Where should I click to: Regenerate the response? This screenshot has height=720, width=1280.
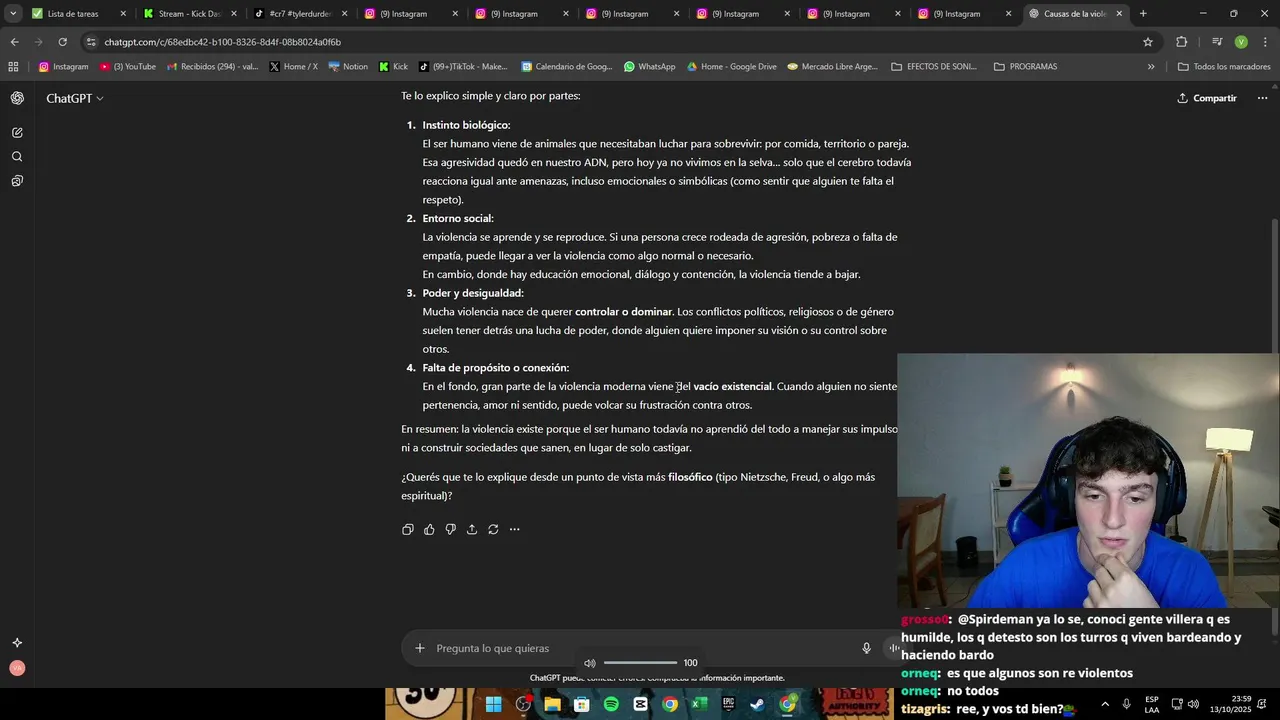(x=493, y=529)
